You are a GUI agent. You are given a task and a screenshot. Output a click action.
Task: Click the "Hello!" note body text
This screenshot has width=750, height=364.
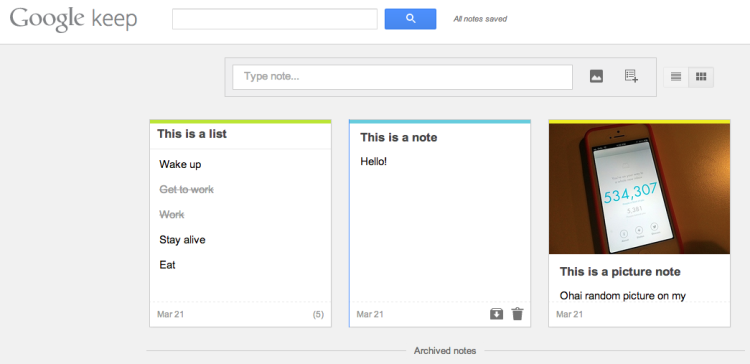pos(374,162)
